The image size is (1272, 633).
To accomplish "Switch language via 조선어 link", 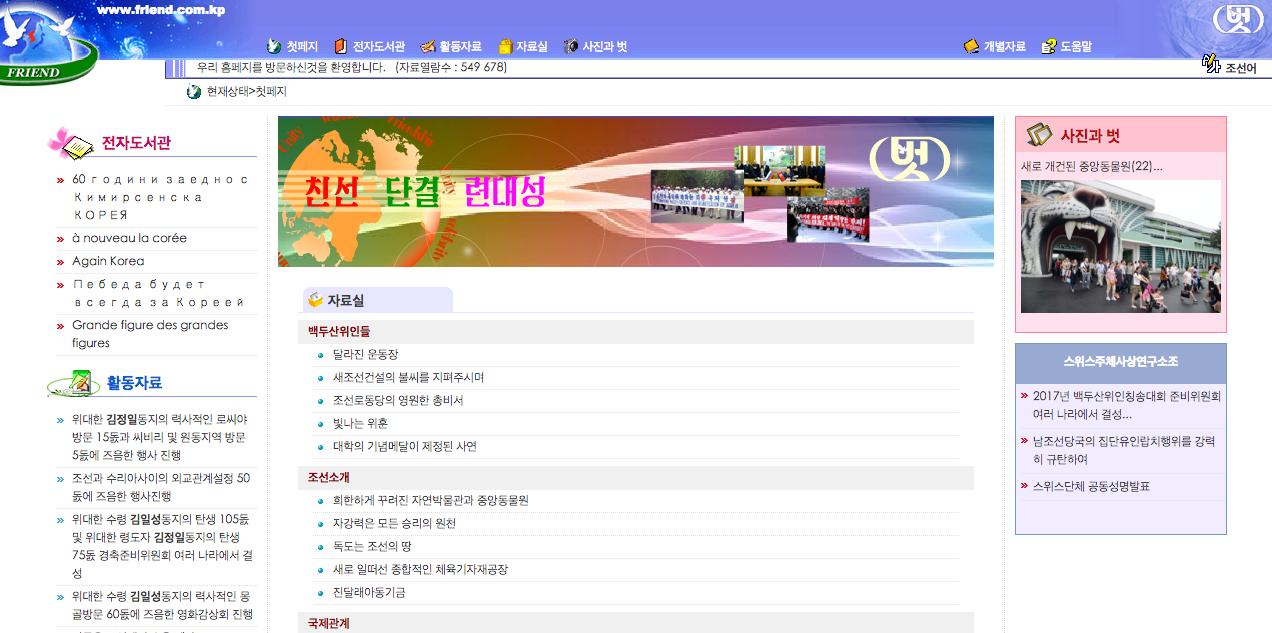I will 1241,68.
